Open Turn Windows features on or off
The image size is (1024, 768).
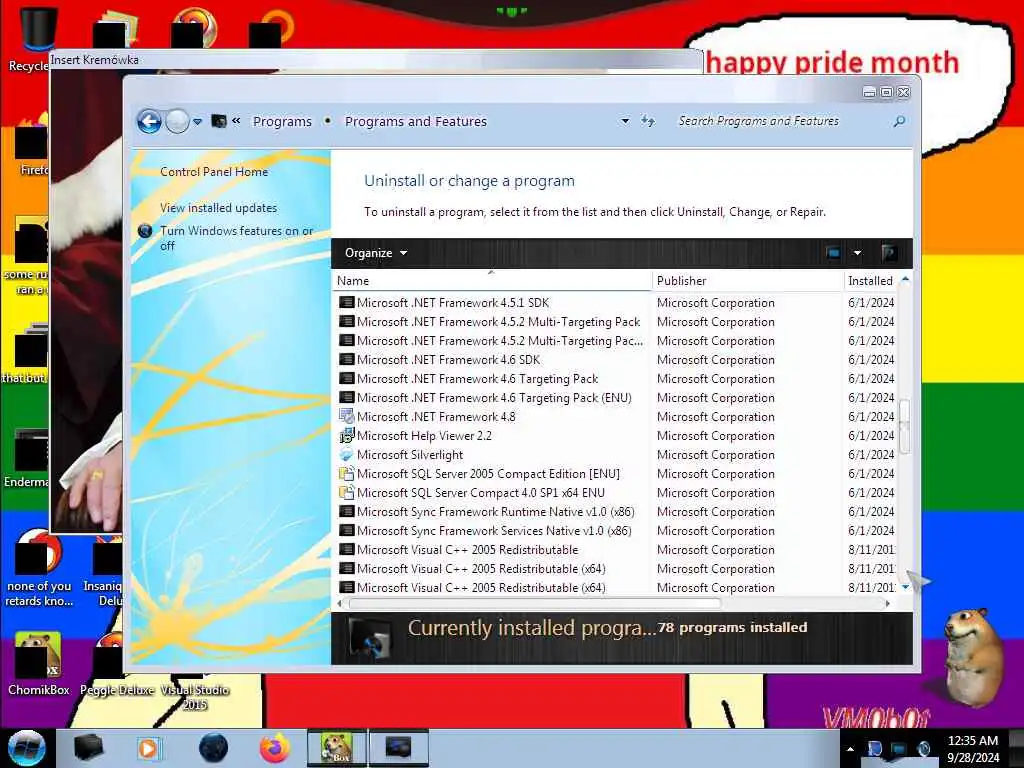click(x=236, y=238)
